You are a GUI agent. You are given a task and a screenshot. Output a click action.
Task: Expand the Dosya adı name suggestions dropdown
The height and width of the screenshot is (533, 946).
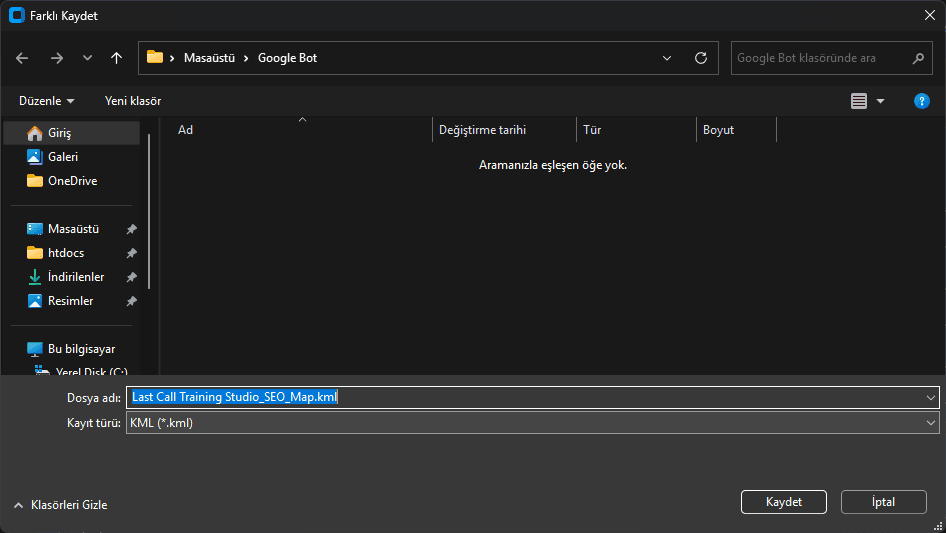[930, 397]
